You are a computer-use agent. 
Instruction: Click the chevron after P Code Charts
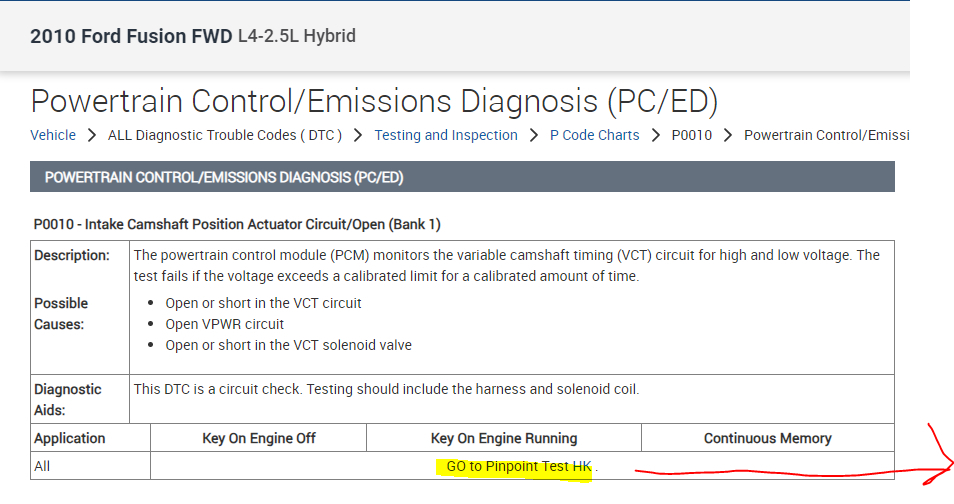click(656, 135)
